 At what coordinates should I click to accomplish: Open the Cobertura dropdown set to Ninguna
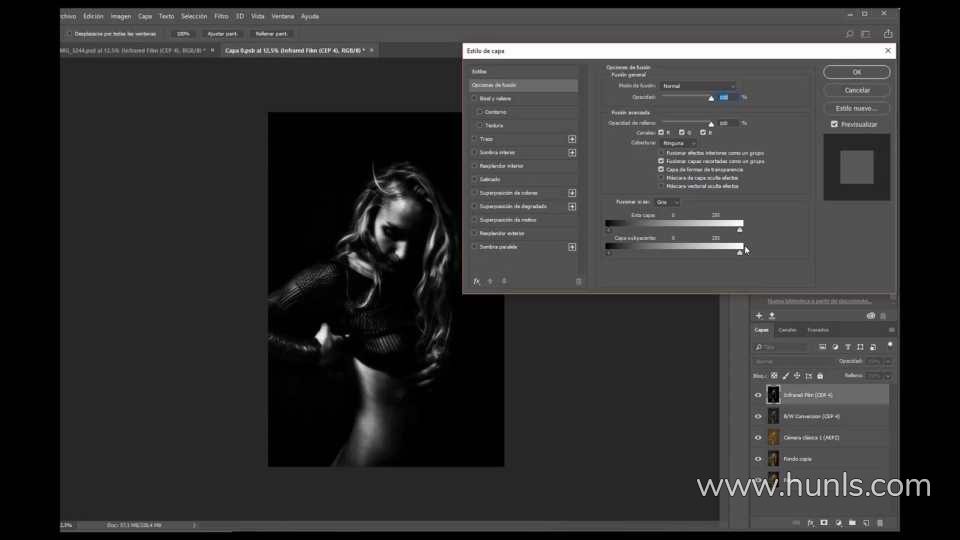[x=678, y=143]
